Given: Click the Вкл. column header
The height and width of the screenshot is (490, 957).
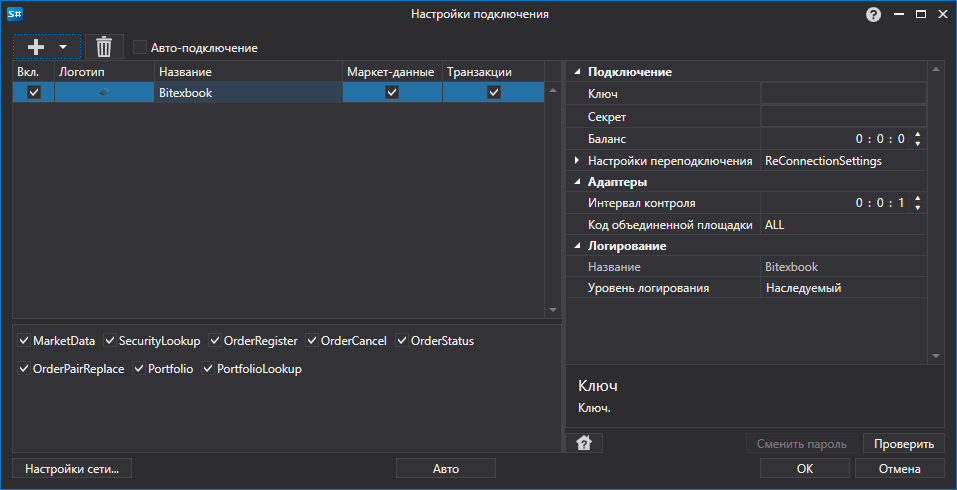Looking at the screenshot, I should click(34, 72).
